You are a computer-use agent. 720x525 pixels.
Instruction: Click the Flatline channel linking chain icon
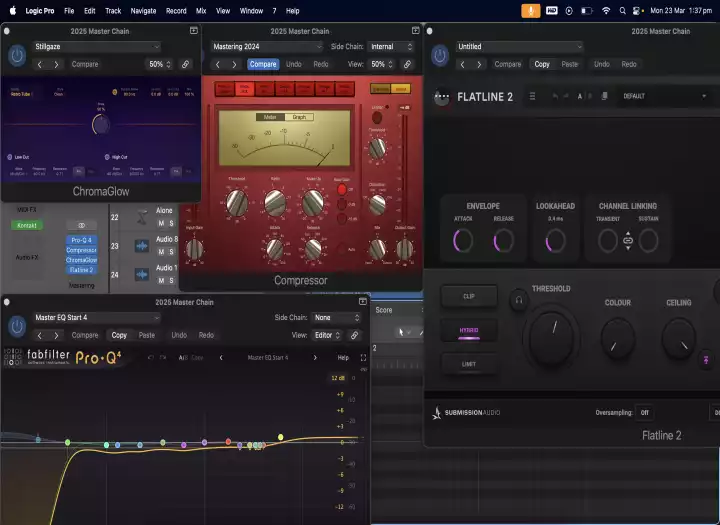[x=628, y=241]
